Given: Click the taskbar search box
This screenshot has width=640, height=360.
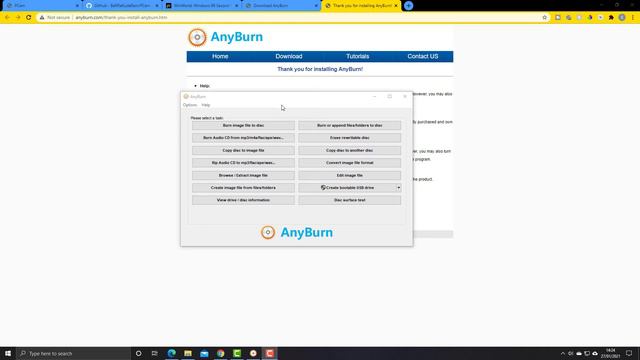Looking at the screenshot, I should (73, 353).
